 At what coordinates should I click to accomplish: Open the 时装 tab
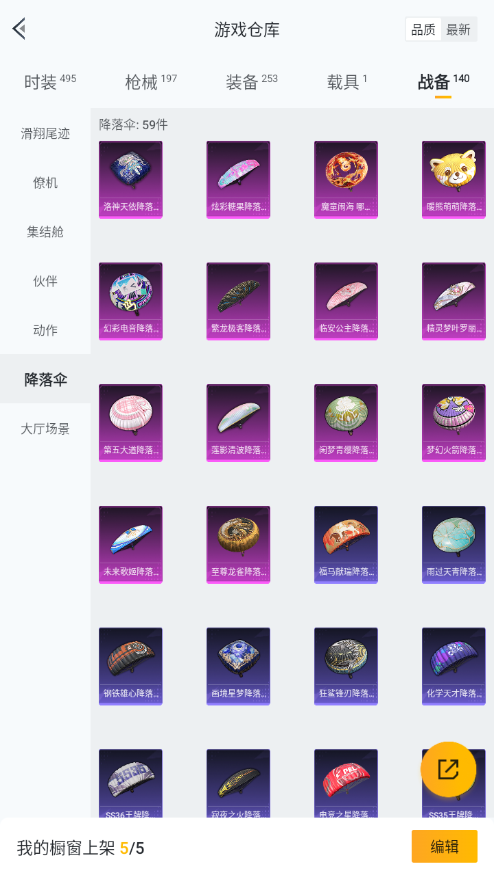pyautogui.click(x=50, y=82)
